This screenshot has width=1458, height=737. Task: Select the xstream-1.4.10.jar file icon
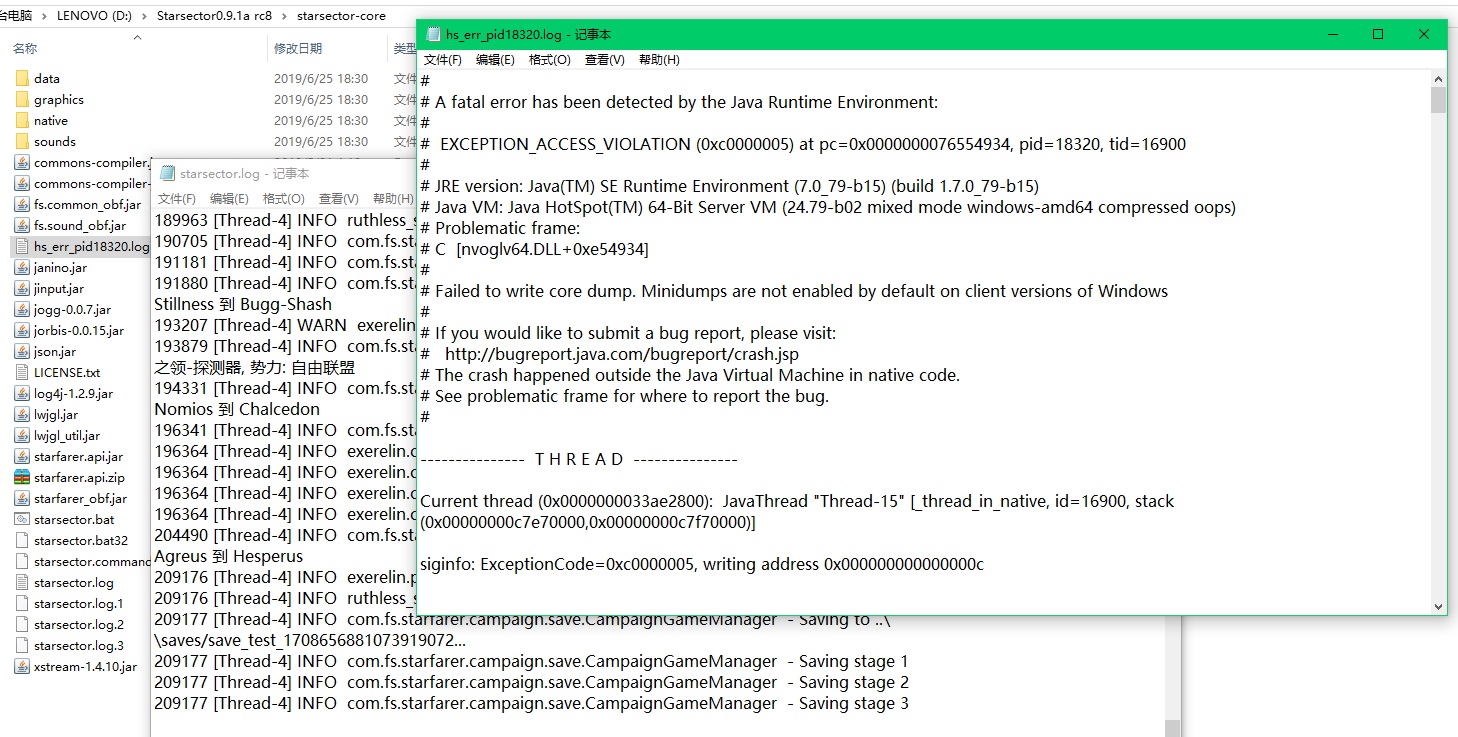tap(22, 666)
